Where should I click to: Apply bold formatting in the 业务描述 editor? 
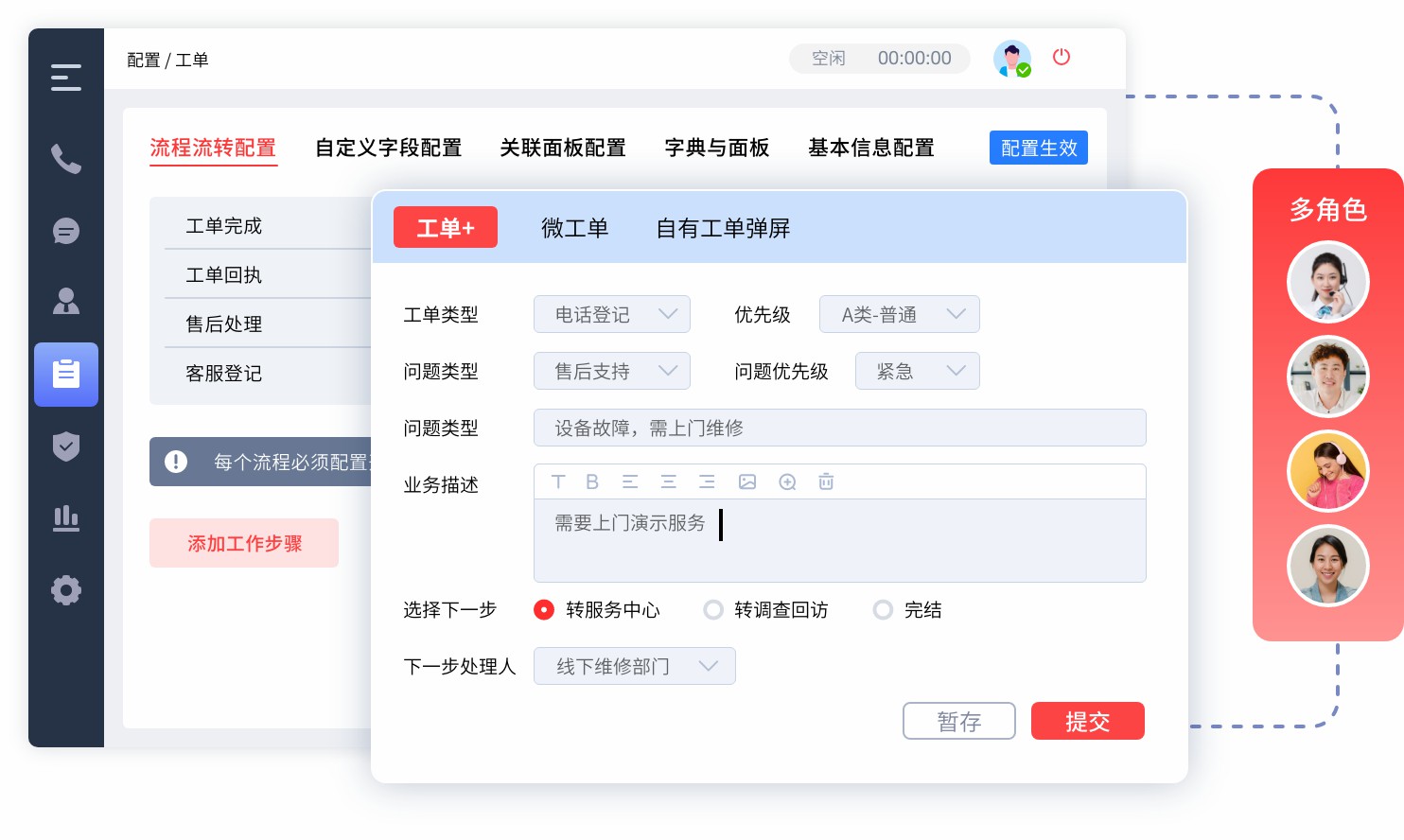(592, 481)
